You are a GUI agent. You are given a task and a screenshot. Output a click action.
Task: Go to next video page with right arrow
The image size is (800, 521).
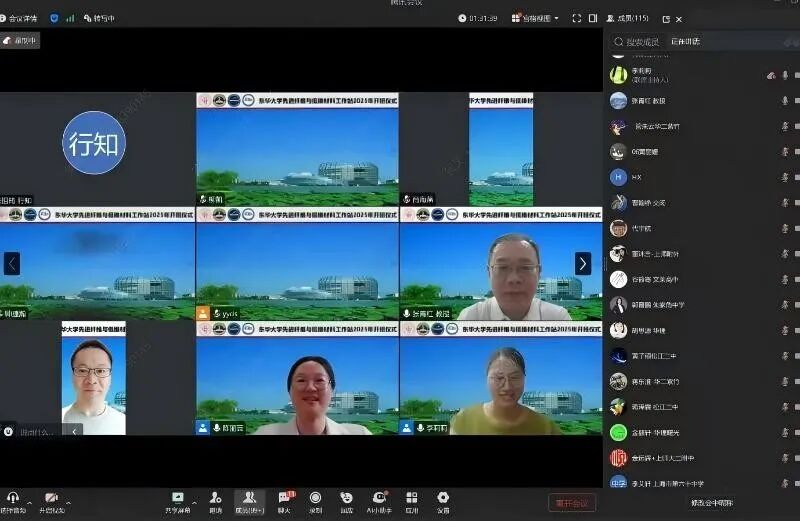point(583,264)
